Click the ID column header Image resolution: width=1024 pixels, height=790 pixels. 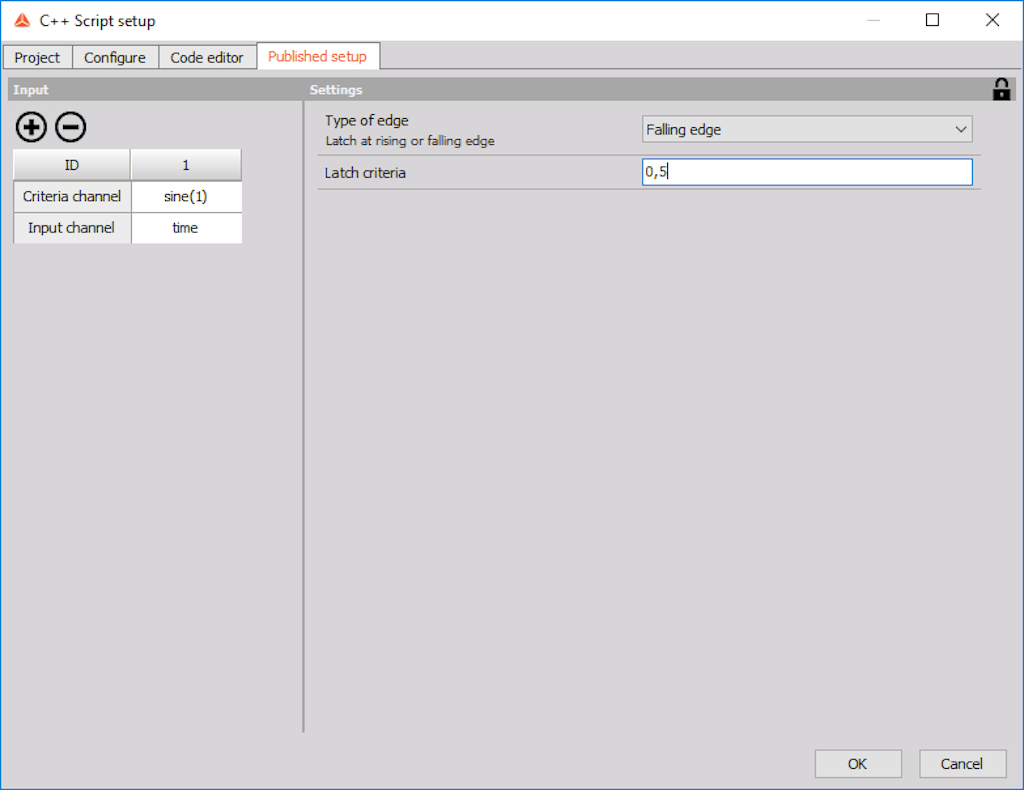(x=72, y=165)
